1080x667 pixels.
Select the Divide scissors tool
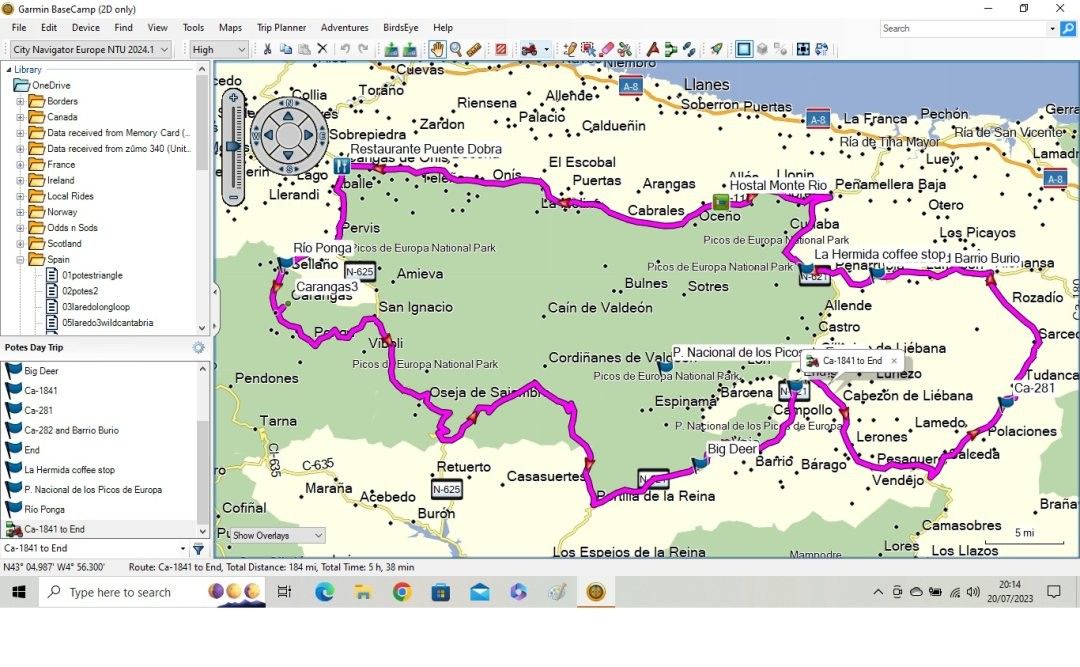[625, 50]
